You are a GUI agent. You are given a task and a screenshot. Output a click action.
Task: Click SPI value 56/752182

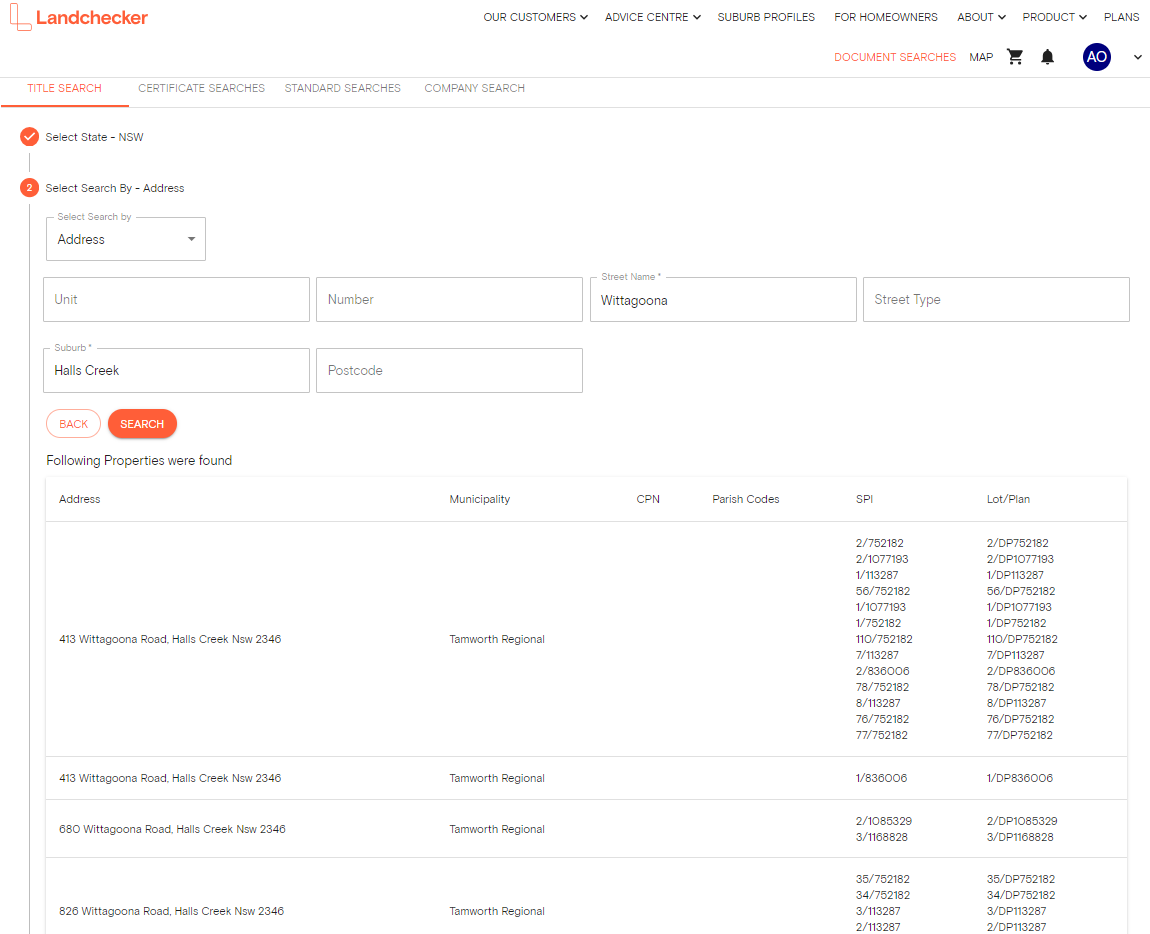882,591
